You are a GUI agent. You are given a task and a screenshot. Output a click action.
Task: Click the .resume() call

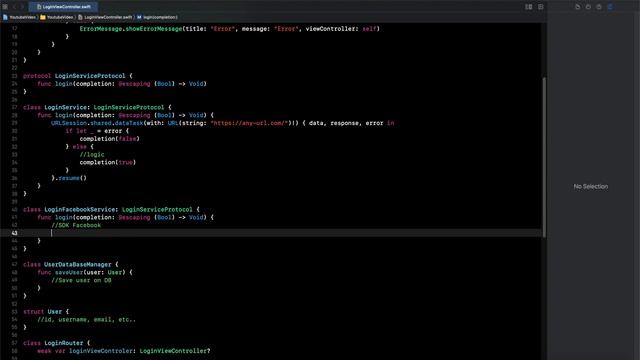click(69, 178)
